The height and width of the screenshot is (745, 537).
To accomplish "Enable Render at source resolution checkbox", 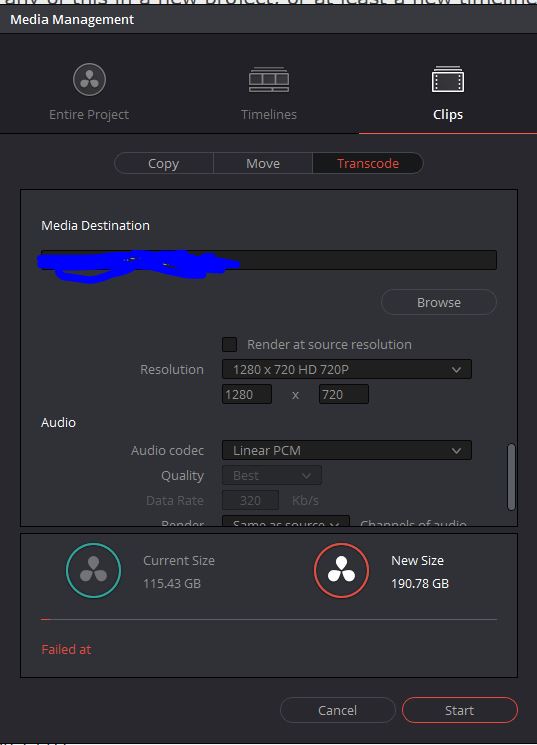I will tap(230, 344).
